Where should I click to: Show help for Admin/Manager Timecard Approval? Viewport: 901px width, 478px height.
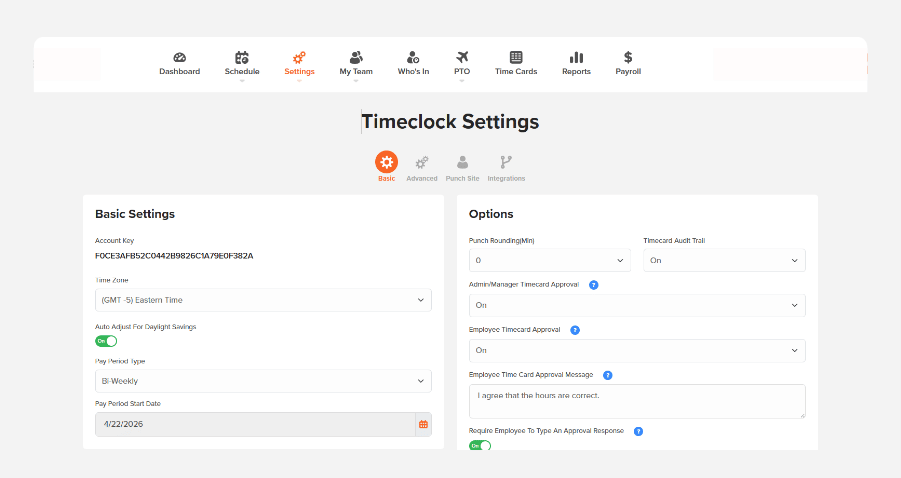594,285
